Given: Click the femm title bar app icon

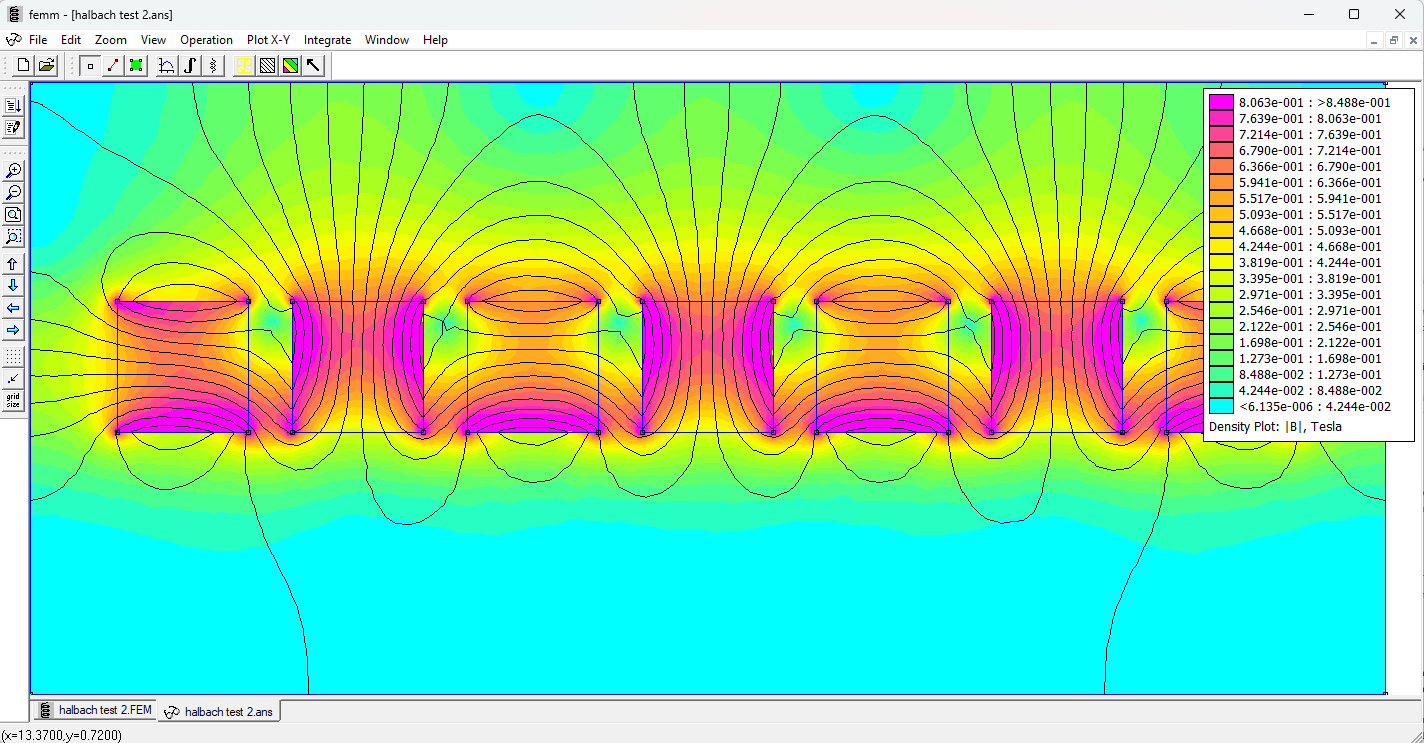Looking at the screenshot, I should (x=14, y=14).
